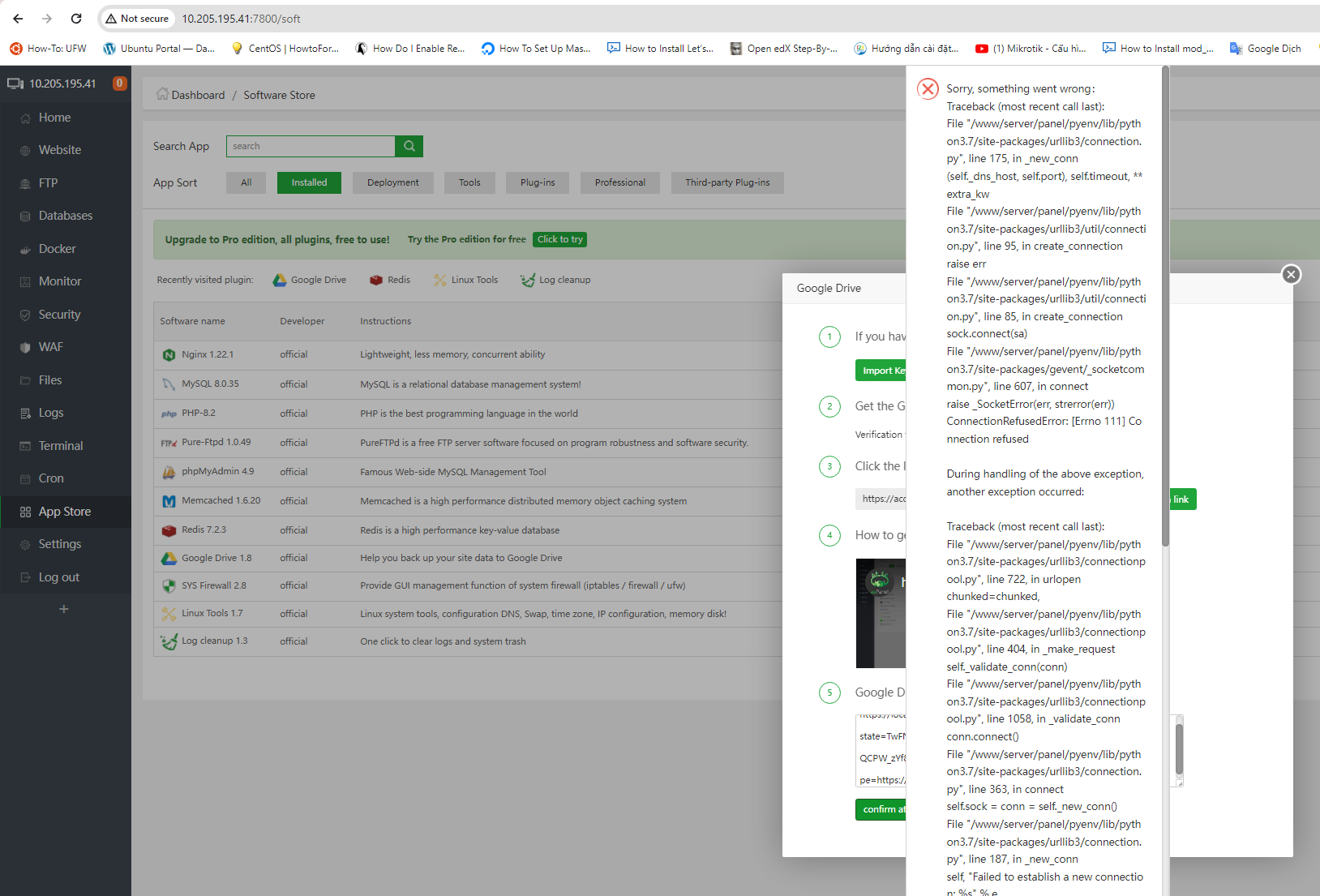The image size is (1320, 896).
Task: Click the Log cleanup 1.3 row icon
Action: tap(169, 641)
